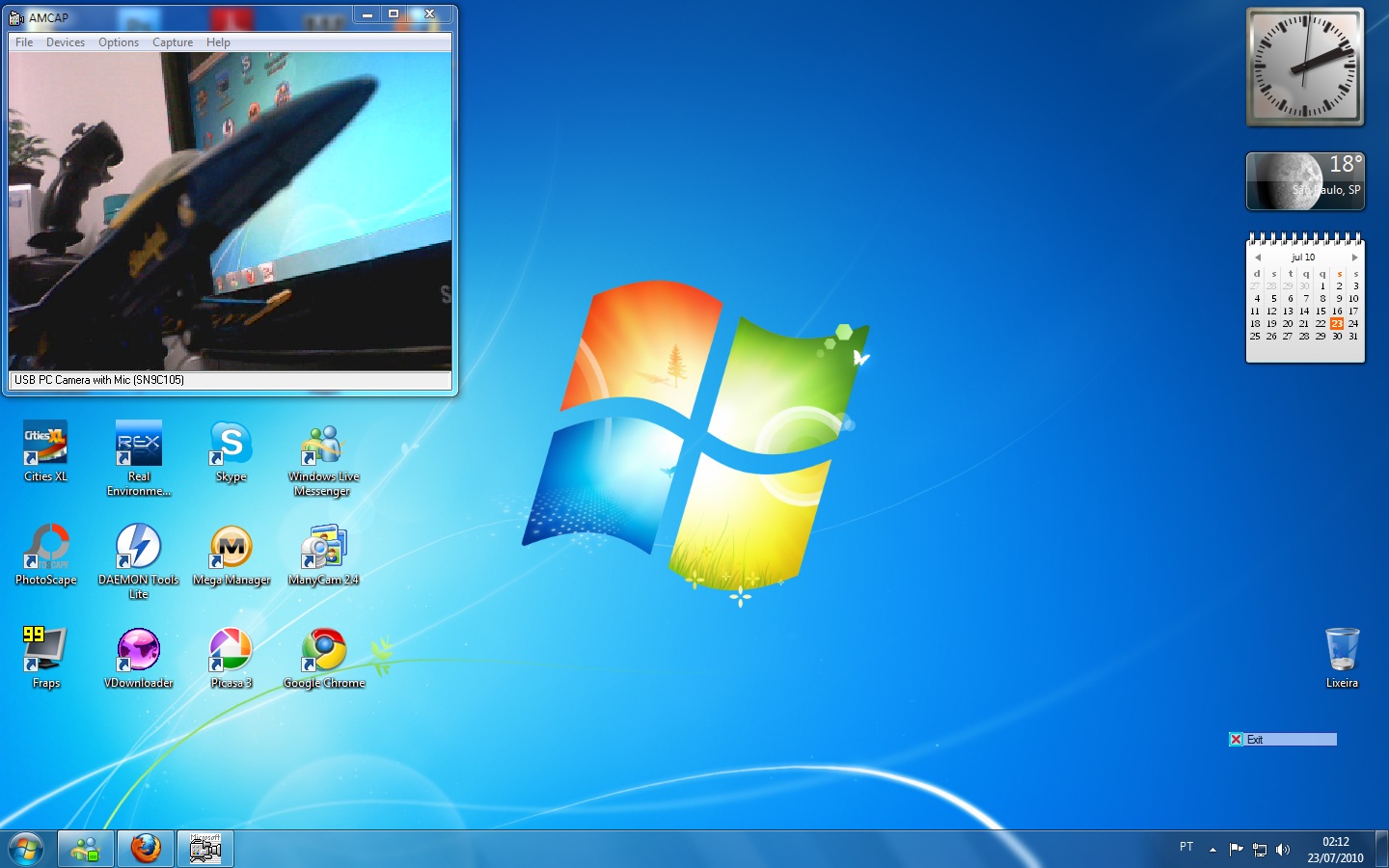This screenshot has height=868, width=1389.
Task: Open Firefox from the taskbar
Action: [x=145, y=849]
